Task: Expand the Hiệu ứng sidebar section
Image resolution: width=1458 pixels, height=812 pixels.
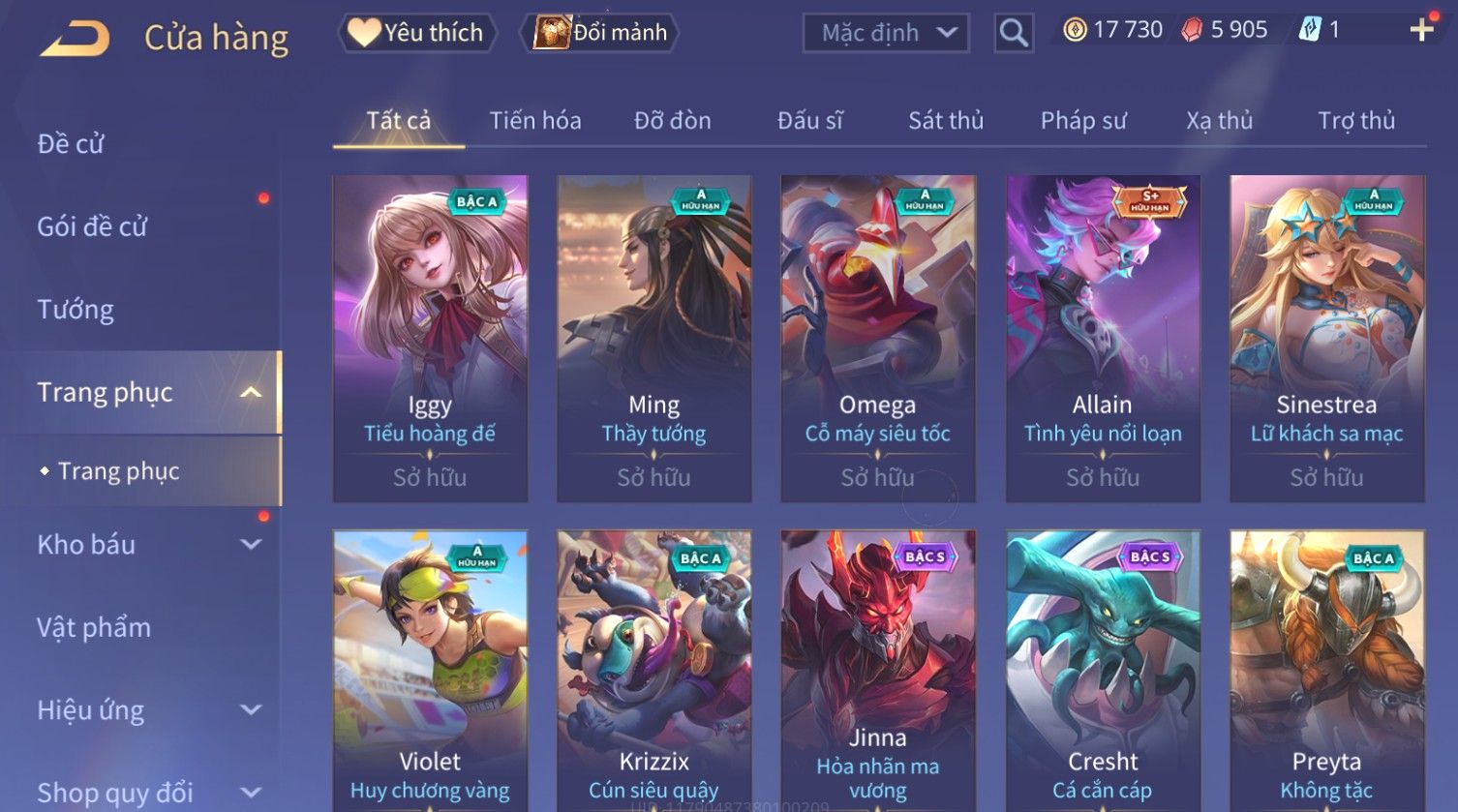Action: tap(251, 709)
